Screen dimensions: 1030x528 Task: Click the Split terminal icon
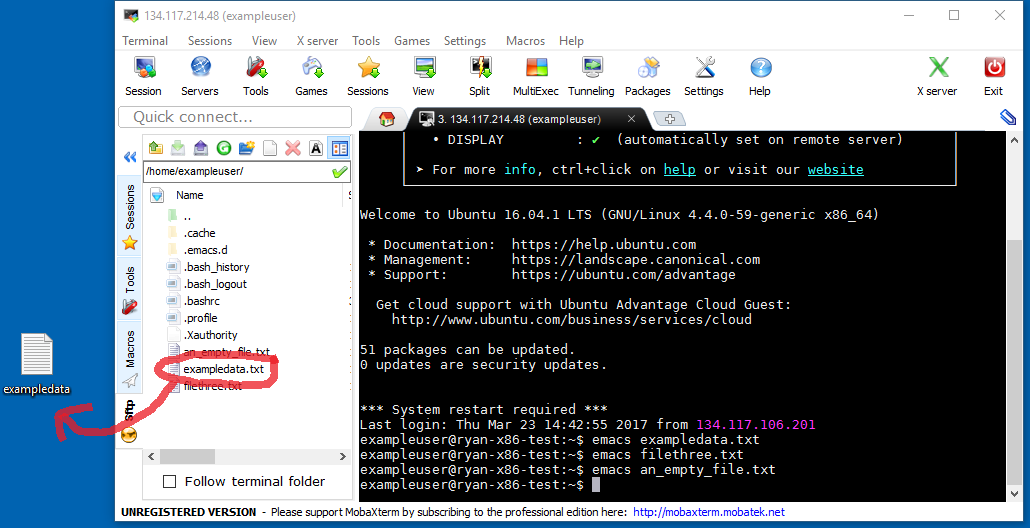[479, 76]
